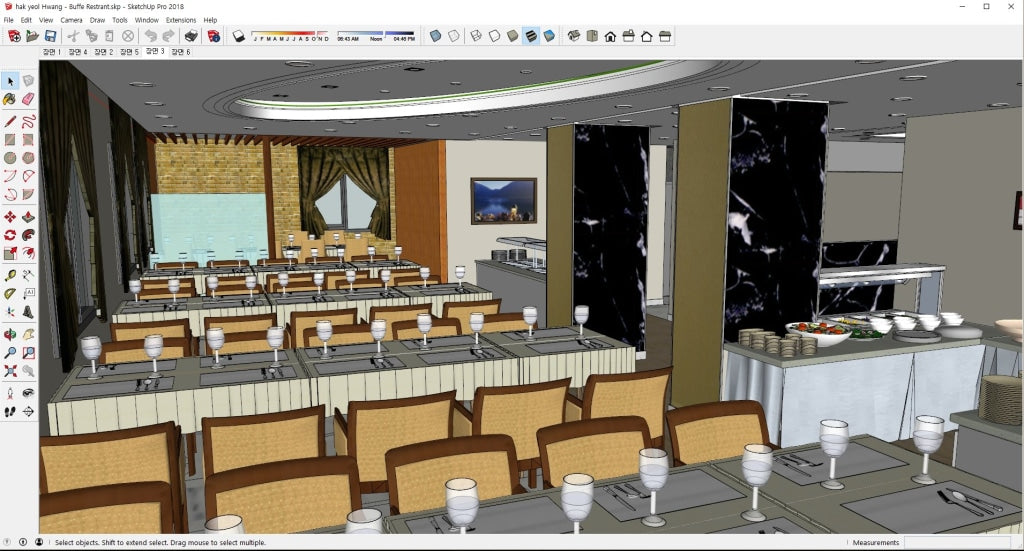Pick the pink Eraser tool
The width and height of the screenshot is (1024, 551).
tap(28, 99)
